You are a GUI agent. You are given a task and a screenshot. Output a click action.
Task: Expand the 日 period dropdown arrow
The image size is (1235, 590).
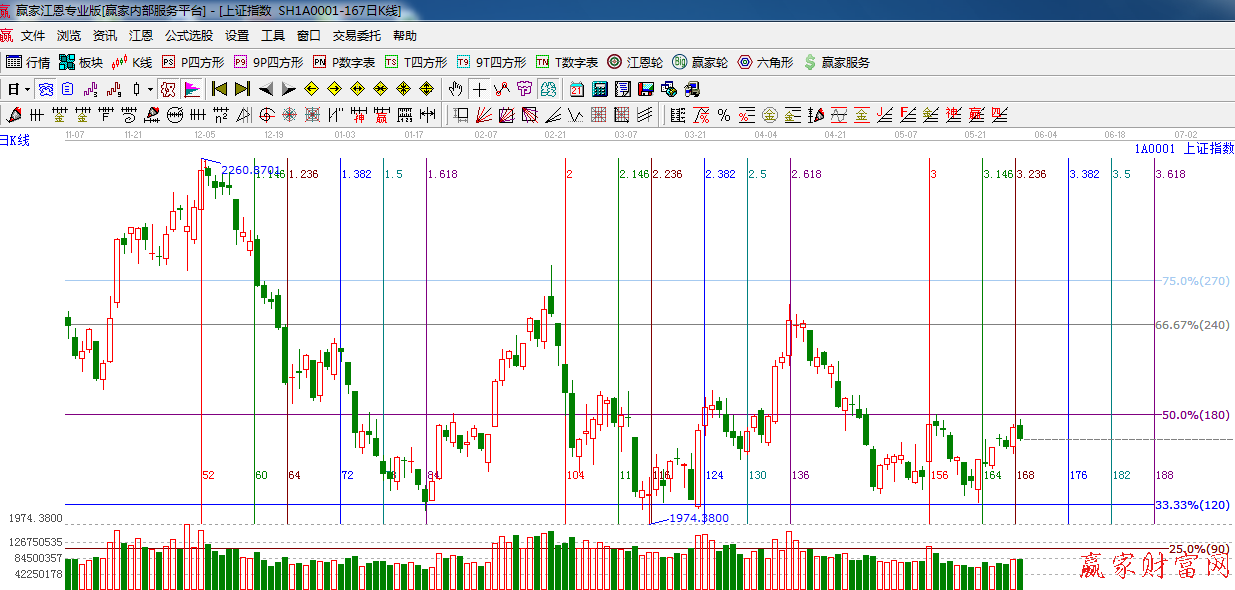[x=26, y=89]
